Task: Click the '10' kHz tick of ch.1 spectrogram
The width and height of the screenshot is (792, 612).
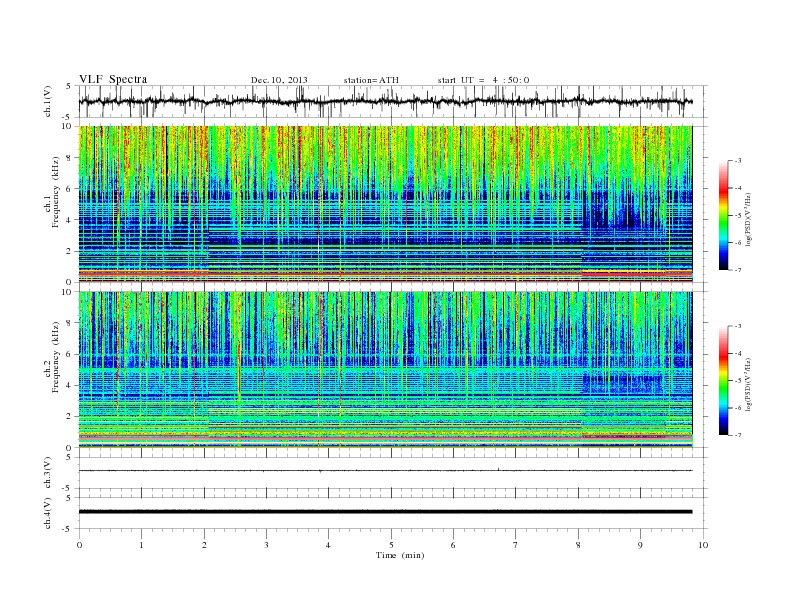Action: click(69, 126)
